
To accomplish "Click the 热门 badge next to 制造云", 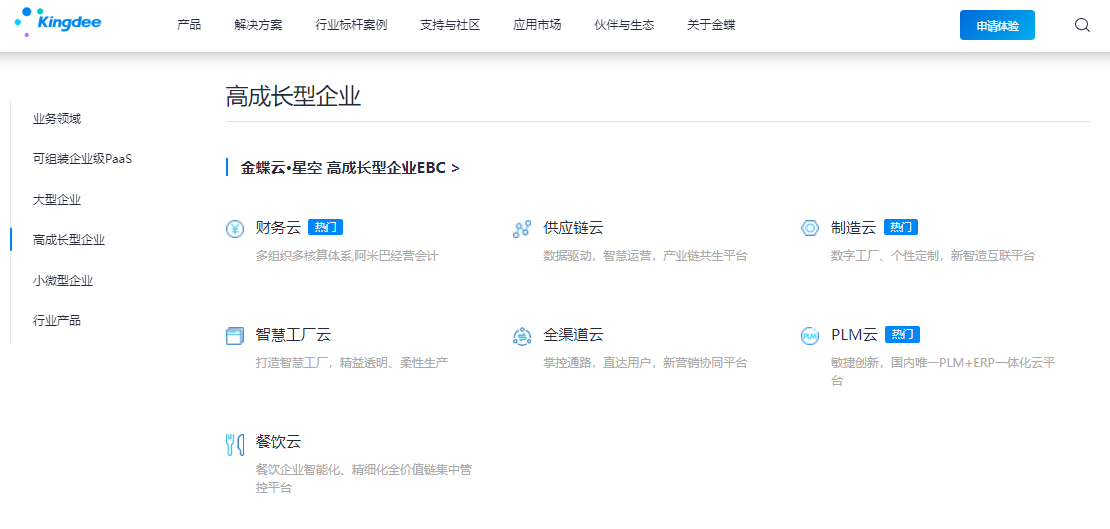I will click(901, 227).
